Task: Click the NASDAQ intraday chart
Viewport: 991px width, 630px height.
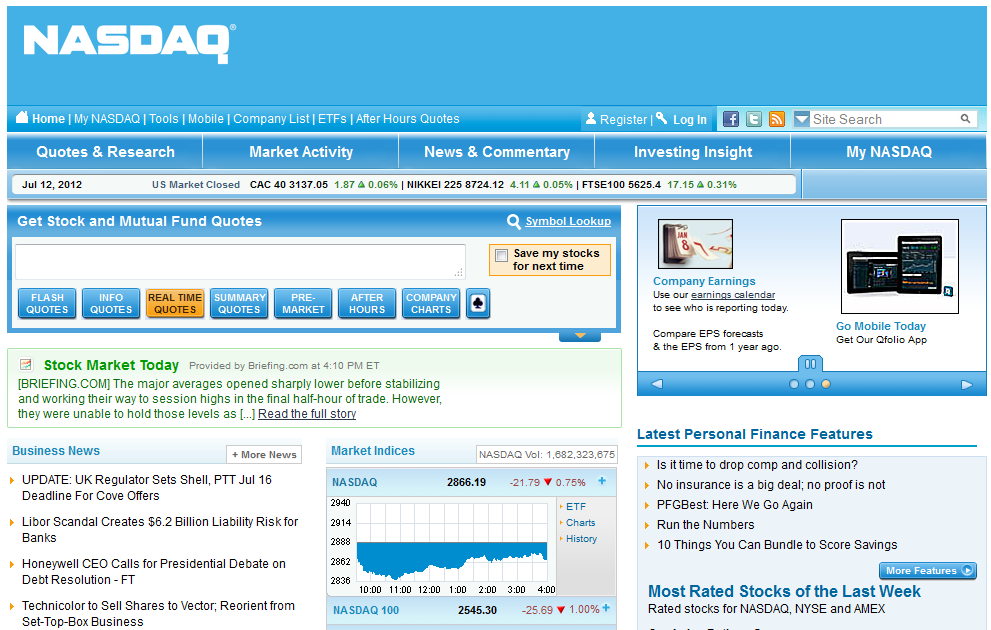Action: pos(452,544)
